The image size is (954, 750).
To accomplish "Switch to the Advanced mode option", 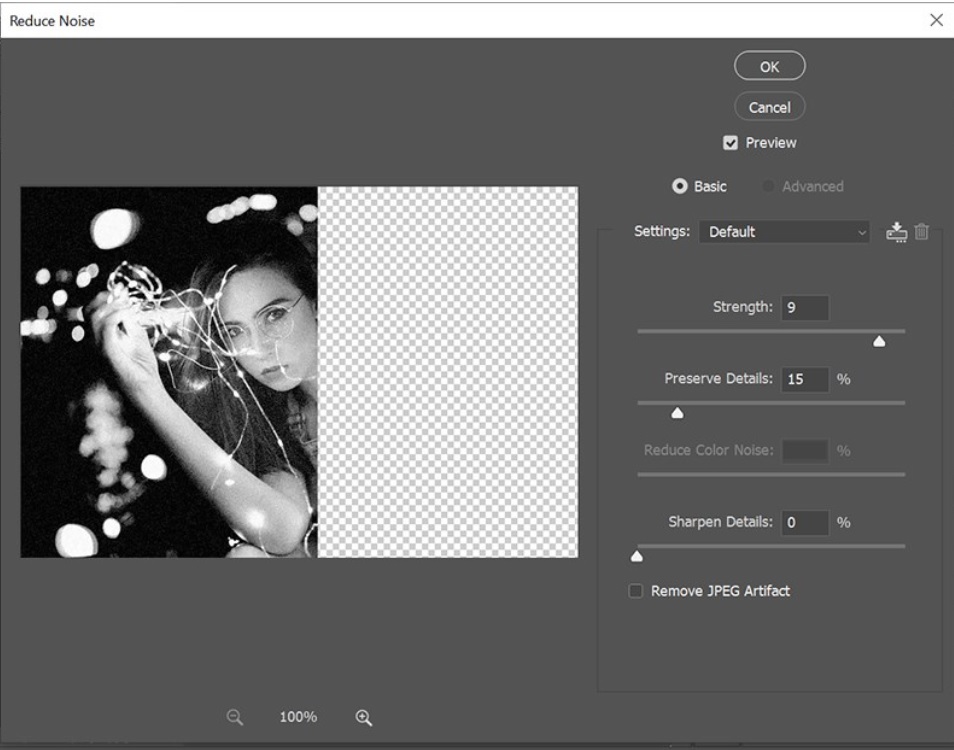I will coord(768,187).
